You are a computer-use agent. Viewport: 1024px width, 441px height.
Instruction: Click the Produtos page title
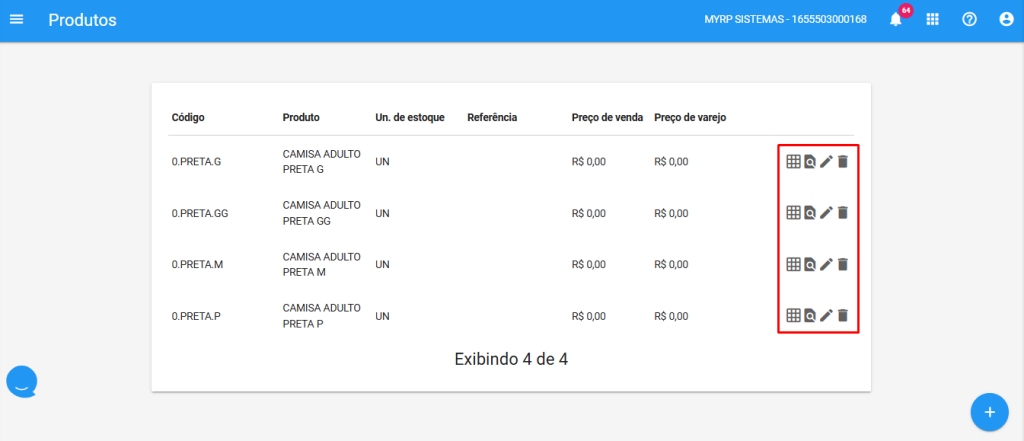click(x=82, y=20)
